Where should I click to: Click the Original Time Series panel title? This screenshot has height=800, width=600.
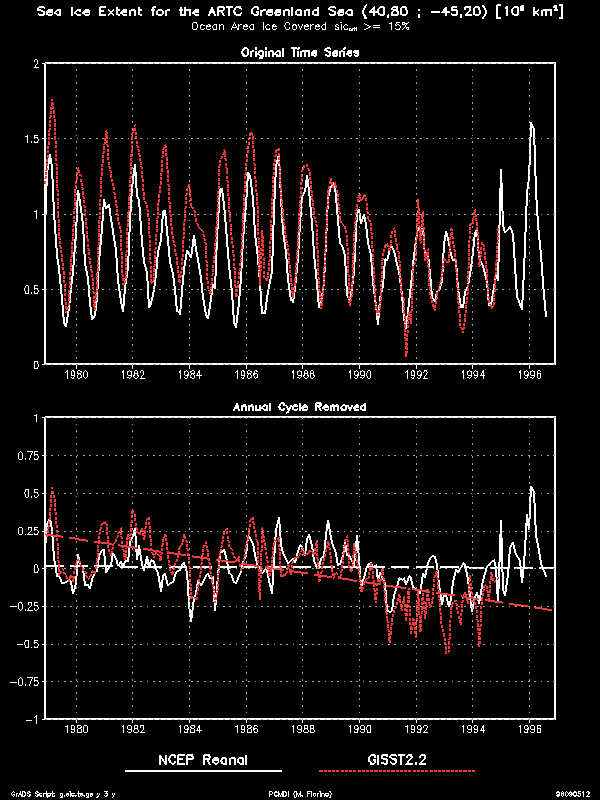(301, 51)
